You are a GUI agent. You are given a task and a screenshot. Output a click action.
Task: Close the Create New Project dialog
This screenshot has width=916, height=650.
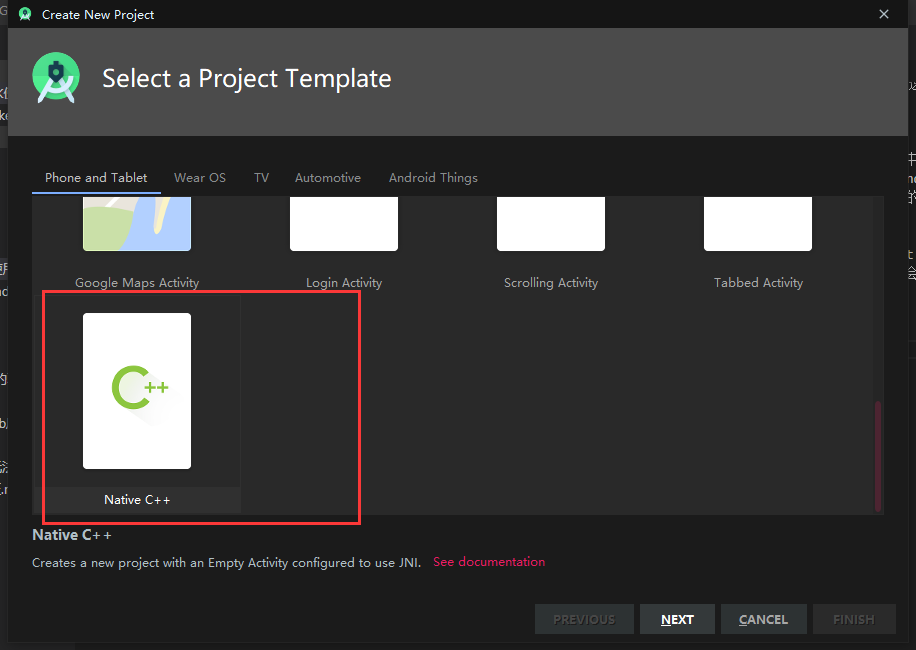pyautogui.click(x=884, y=14)
